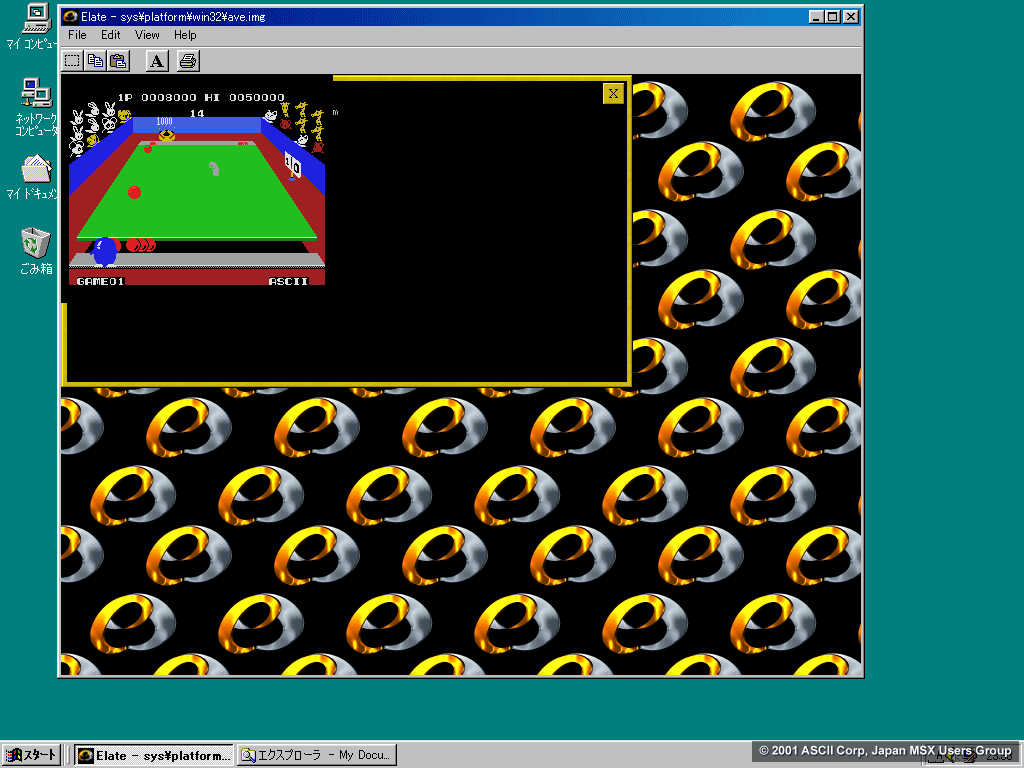Open the Edit menu
This screenshot has height=768, width=1024.
tap(110, 35)
